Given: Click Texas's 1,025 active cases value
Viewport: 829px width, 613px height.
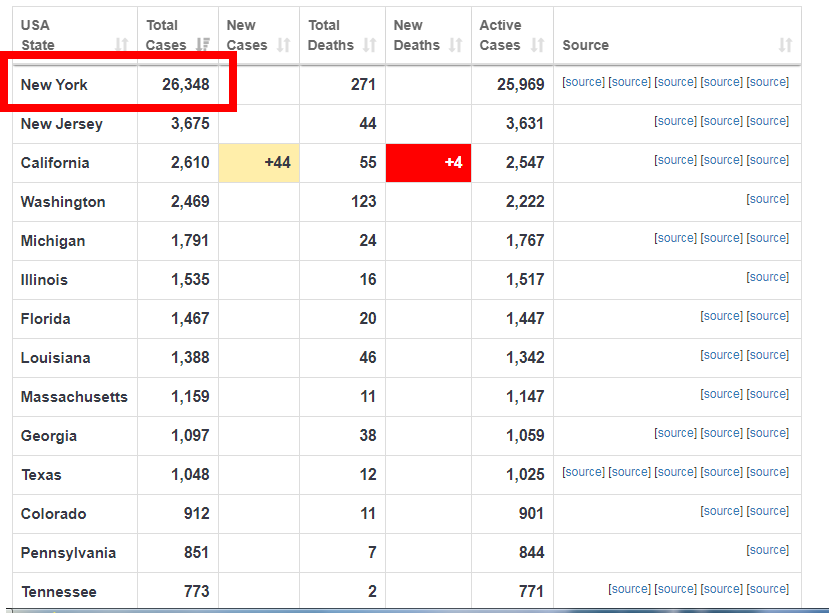Looking at the screenshot, I should 525,475.
